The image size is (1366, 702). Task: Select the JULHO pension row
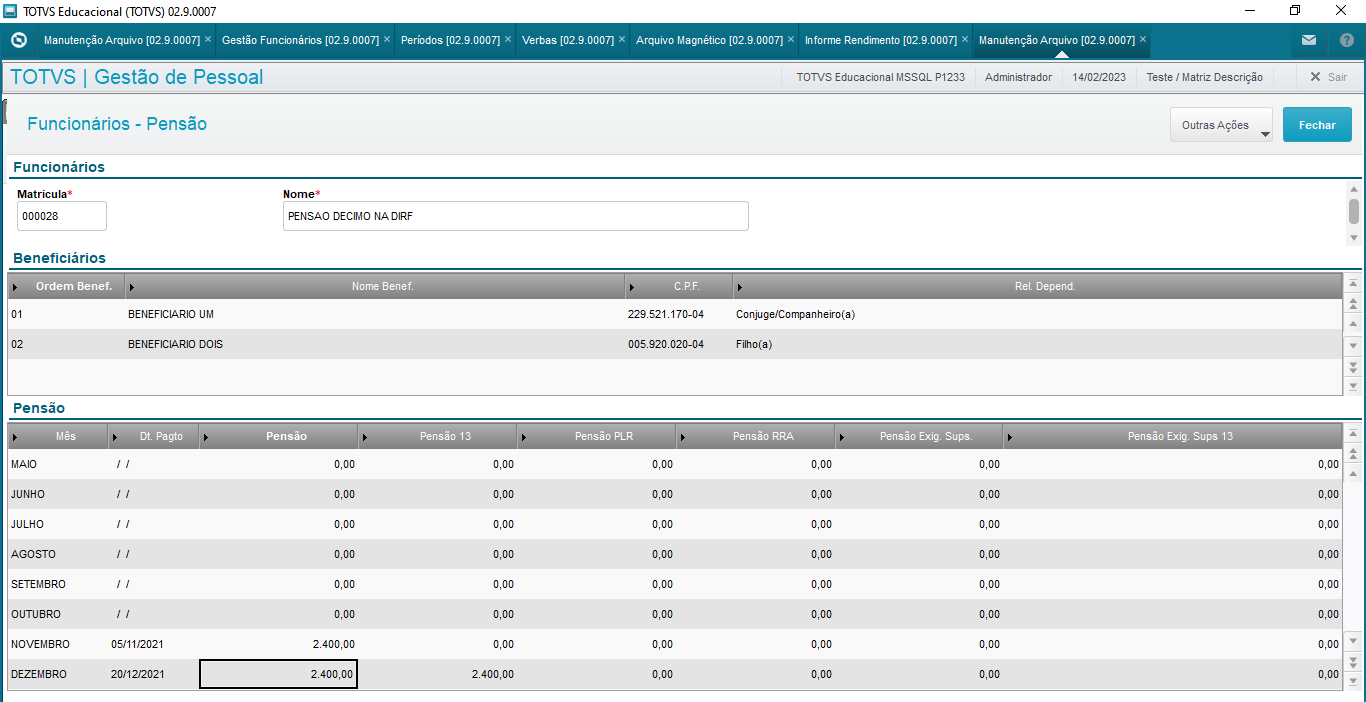pyautogui.click(x=675, y=524)
